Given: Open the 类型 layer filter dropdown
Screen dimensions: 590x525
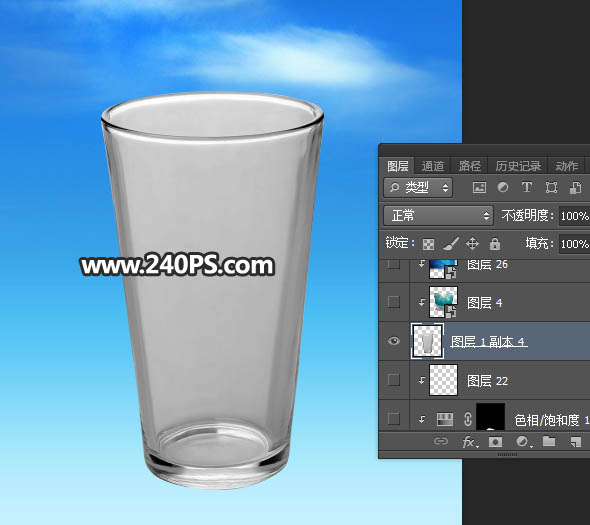Looking at the screenshot, I should point(418,187).
